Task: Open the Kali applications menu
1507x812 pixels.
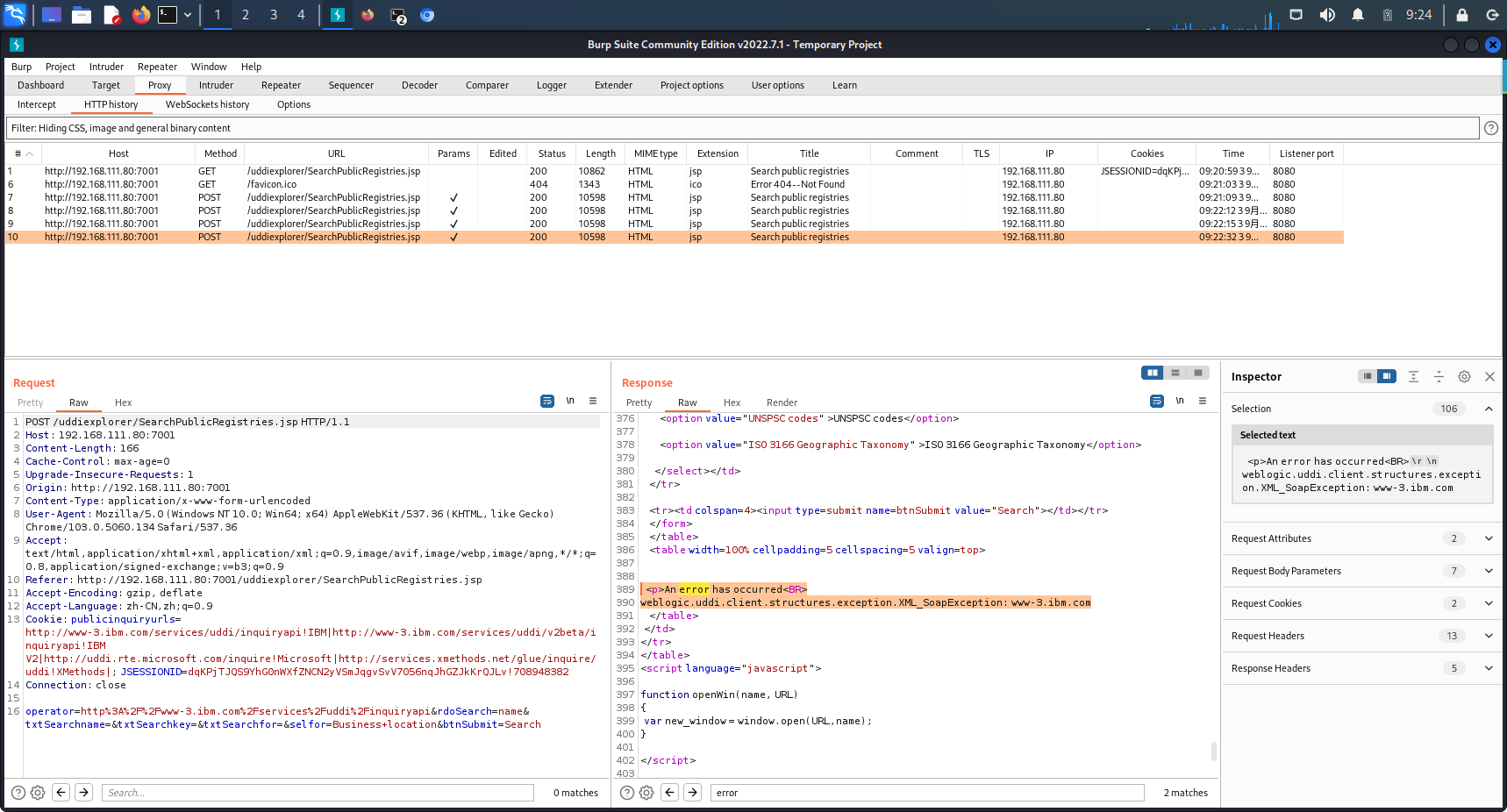Action: pos(16,15)
